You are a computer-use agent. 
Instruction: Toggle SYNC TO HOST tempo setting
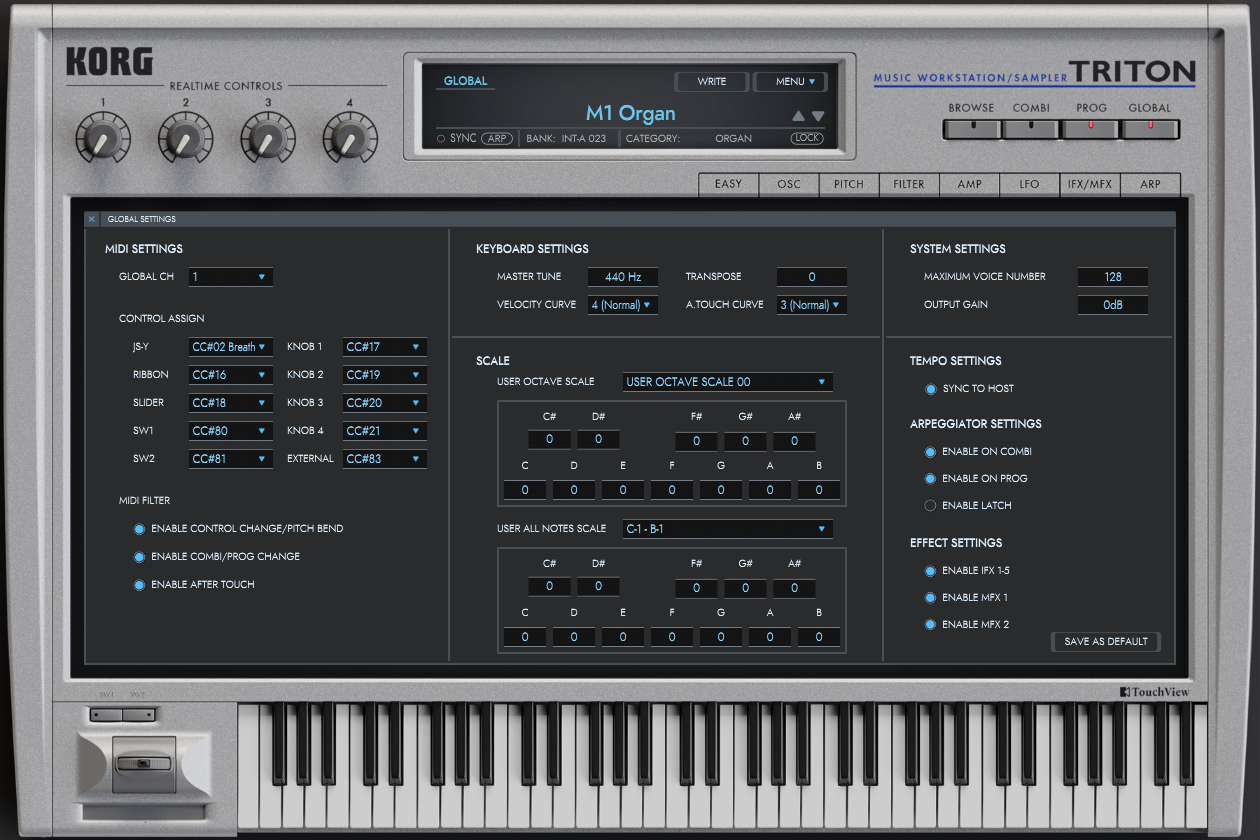click(x=930, y=389)
